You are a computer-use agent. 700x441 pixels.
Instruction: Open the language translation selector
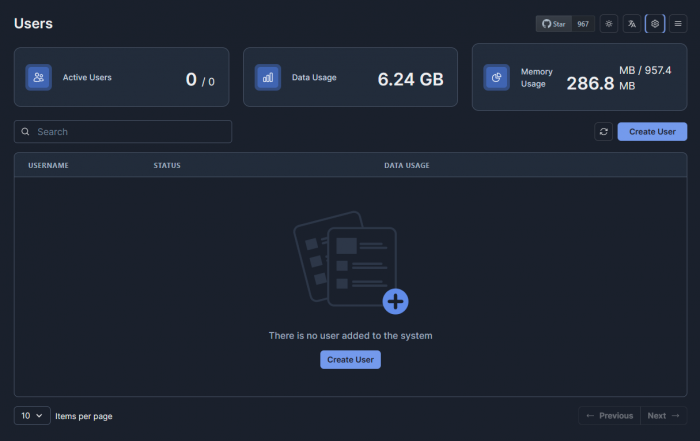point(632,23)
